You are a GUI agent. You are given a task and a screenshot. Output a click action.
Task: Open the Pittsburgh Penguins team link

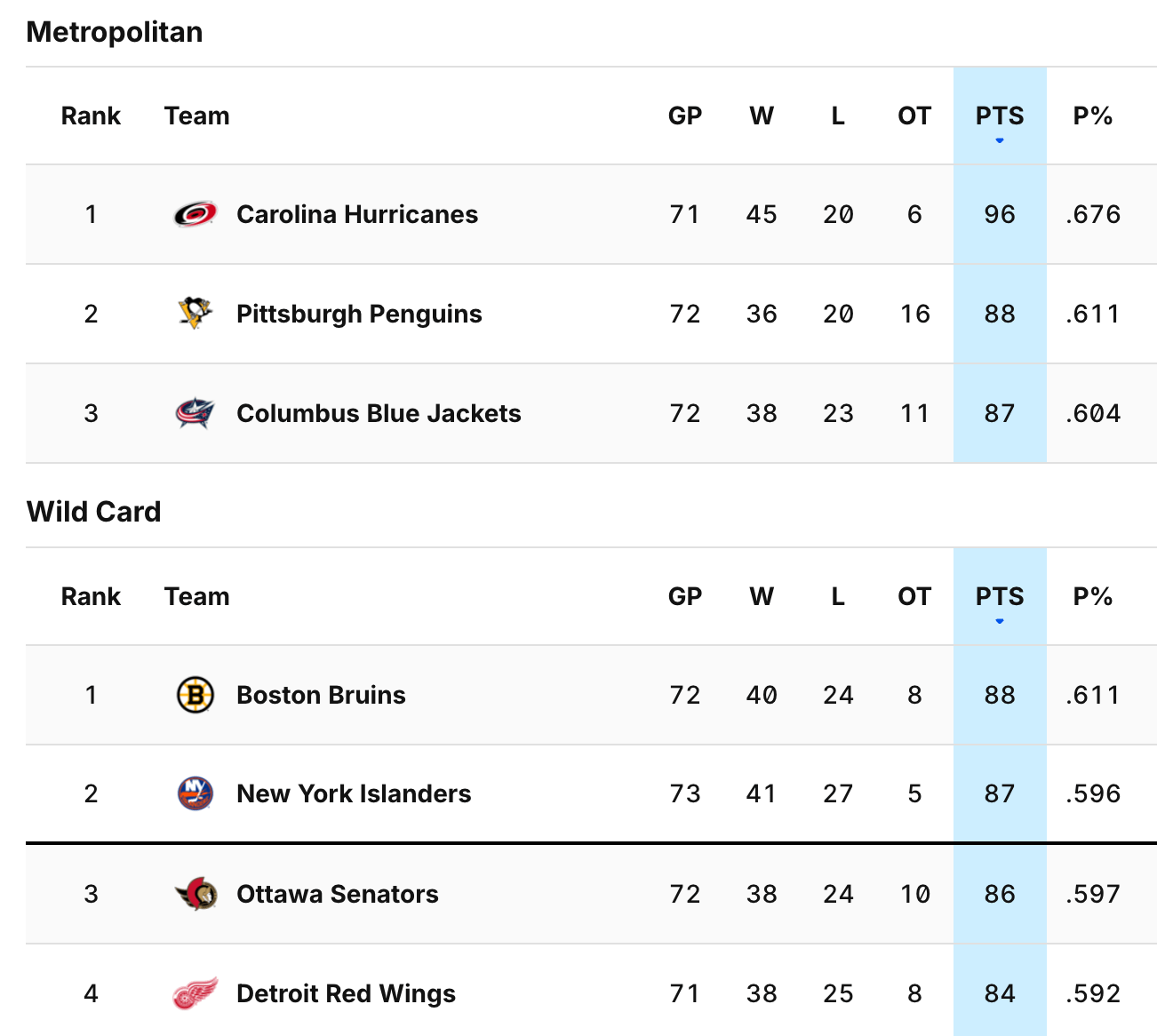tap(359, 314)
